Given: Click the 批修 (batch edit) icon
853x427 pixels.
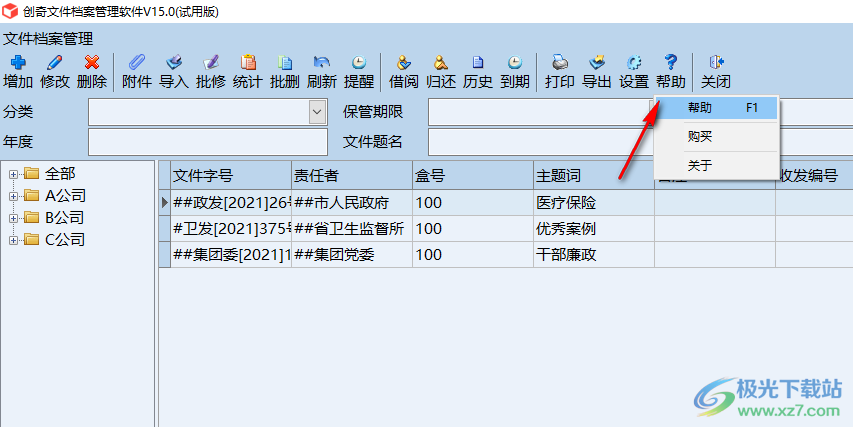Looking at the screenshot, I should pyautogui.click(x=211, y=63).
